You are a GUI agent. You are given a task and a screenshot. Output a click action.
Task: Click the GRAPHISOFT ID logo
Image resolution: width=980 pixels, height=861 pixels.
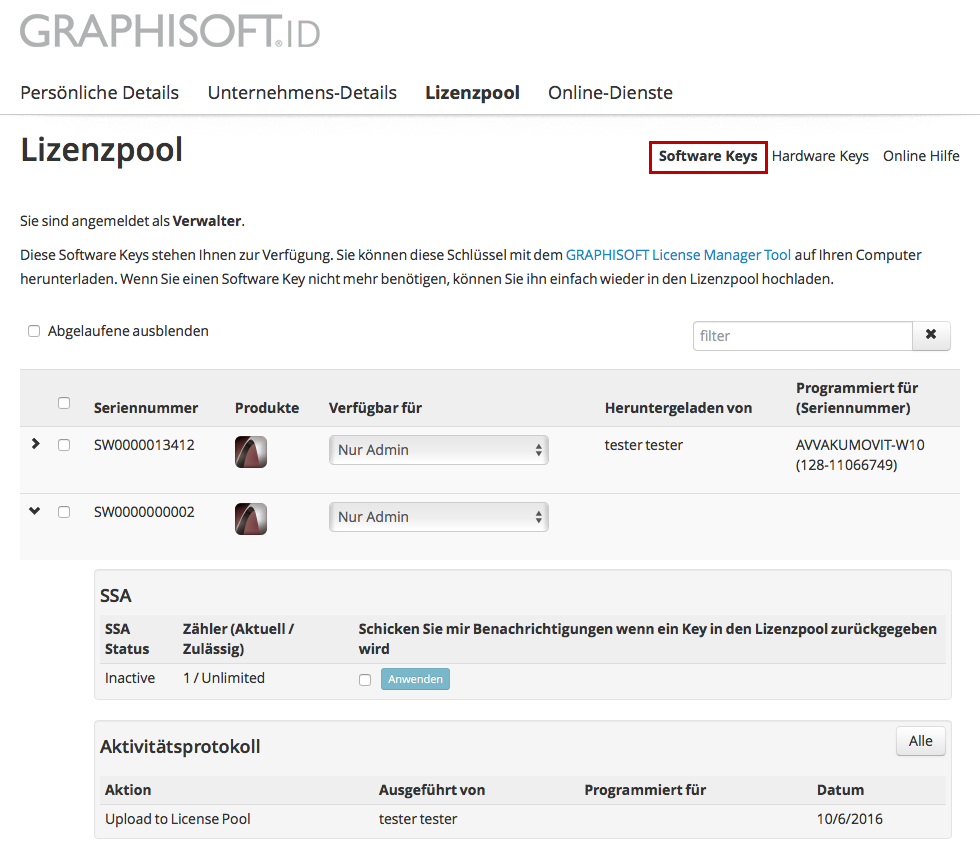tap(170, 32)
